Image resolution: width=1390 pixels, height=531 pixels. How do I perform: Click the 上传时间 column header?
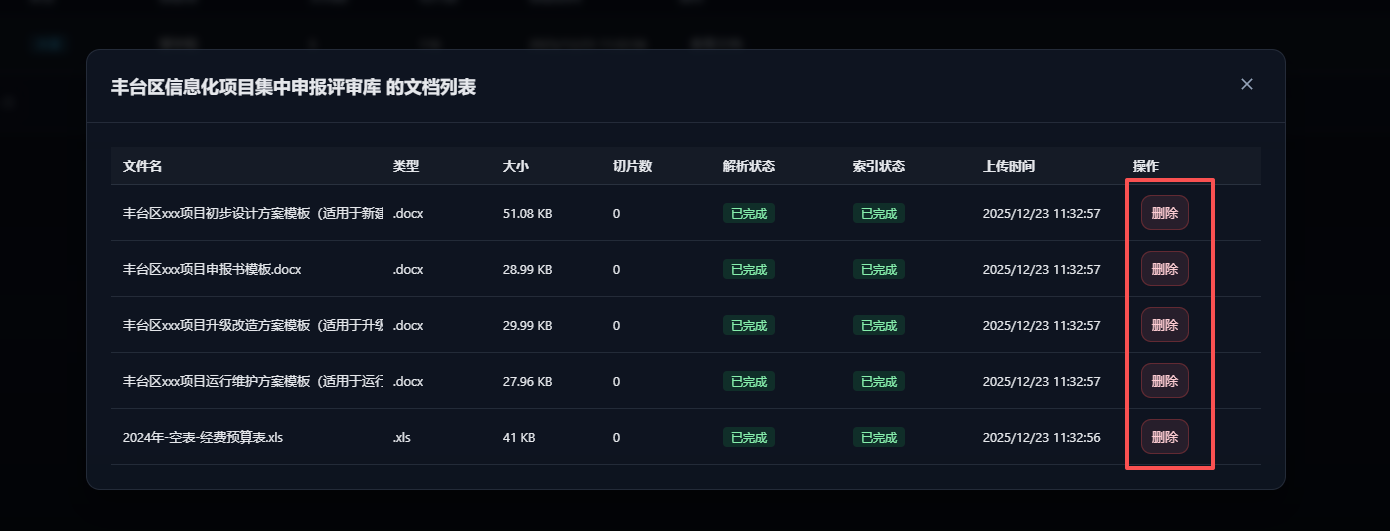(1008, 166)
